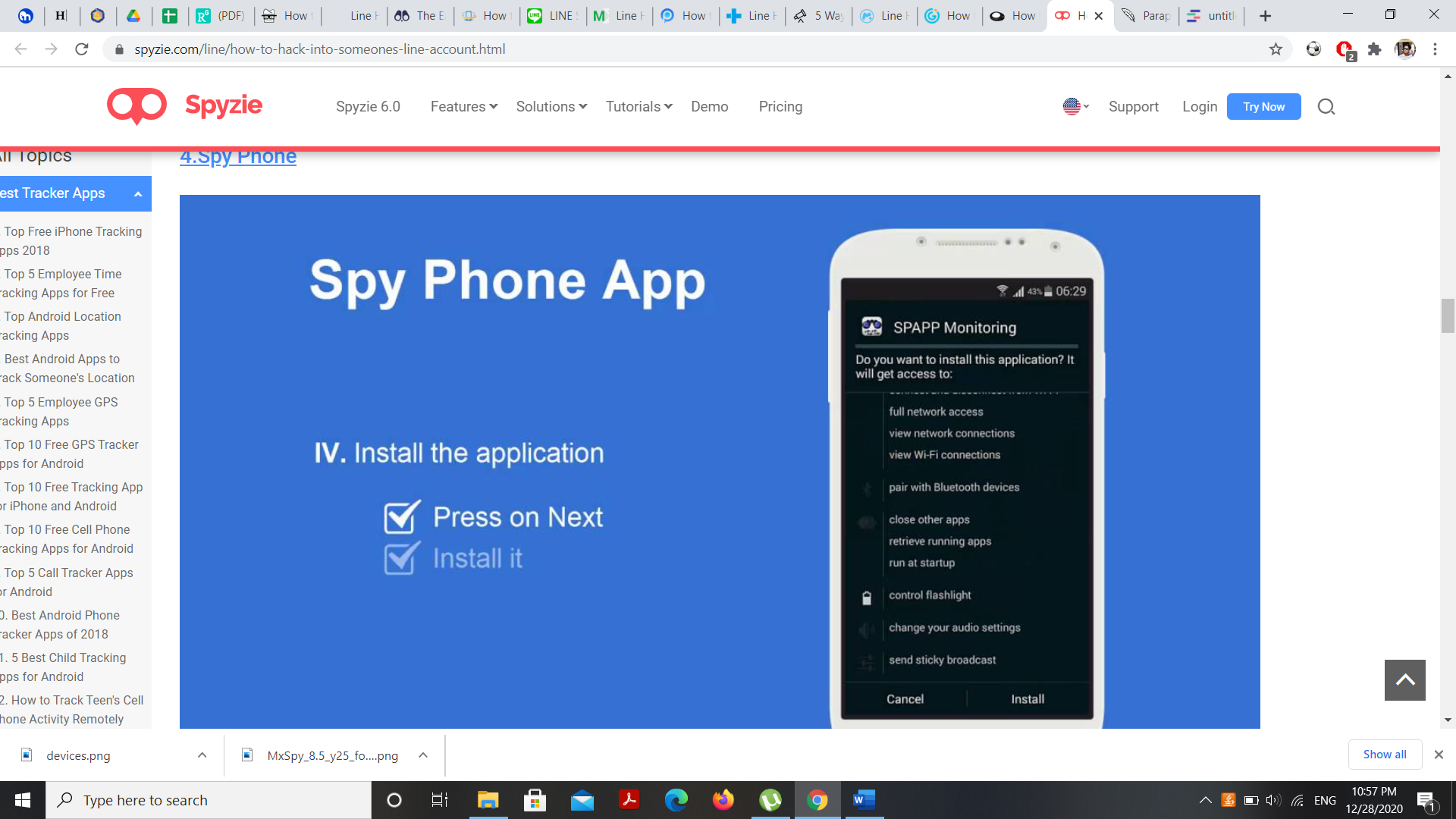1456x819 pixels.
Task: Open Support page
Action: [x=1133, y=107]
